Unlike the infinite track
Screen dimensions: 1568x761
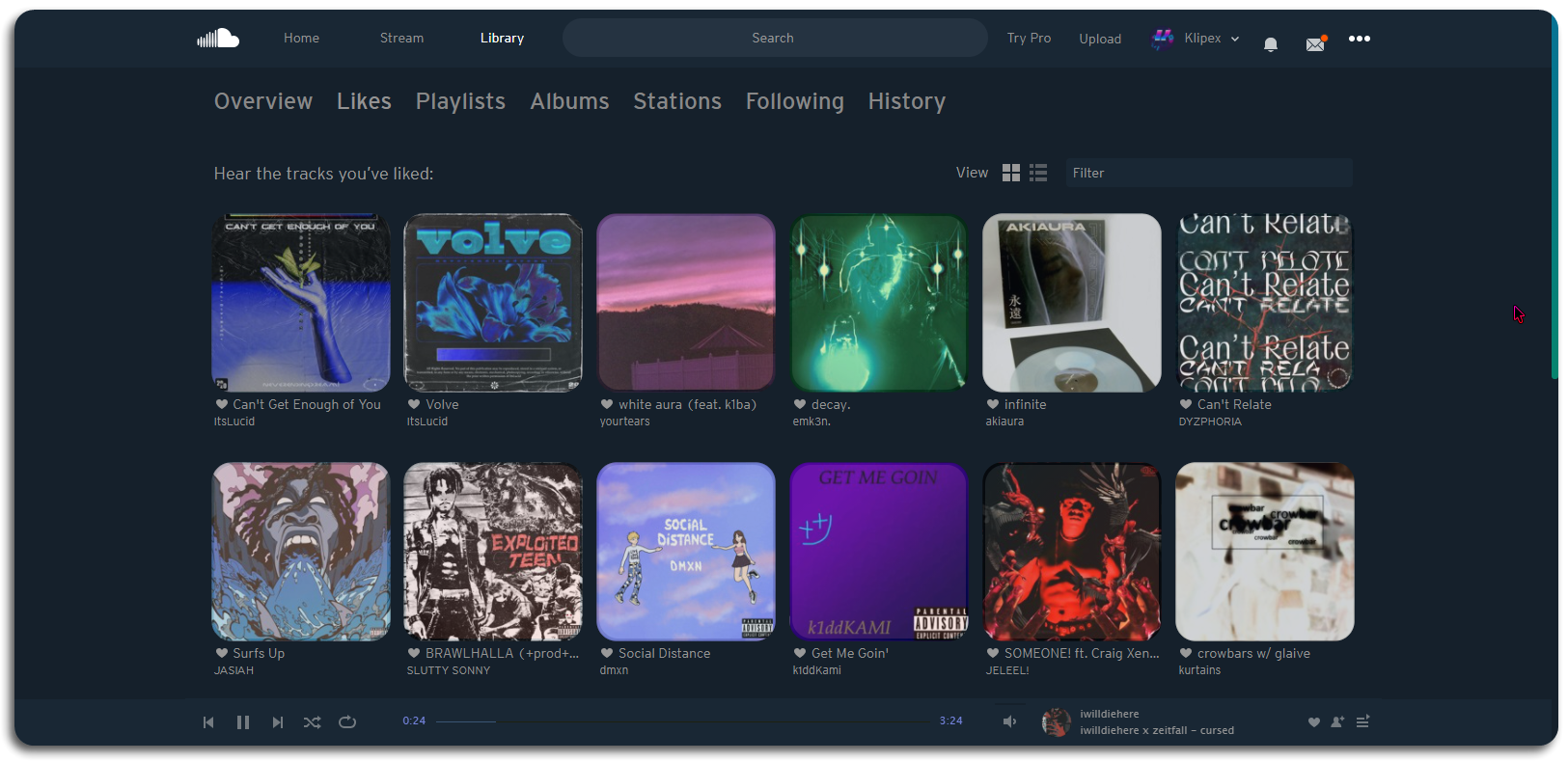coord(993,404)
